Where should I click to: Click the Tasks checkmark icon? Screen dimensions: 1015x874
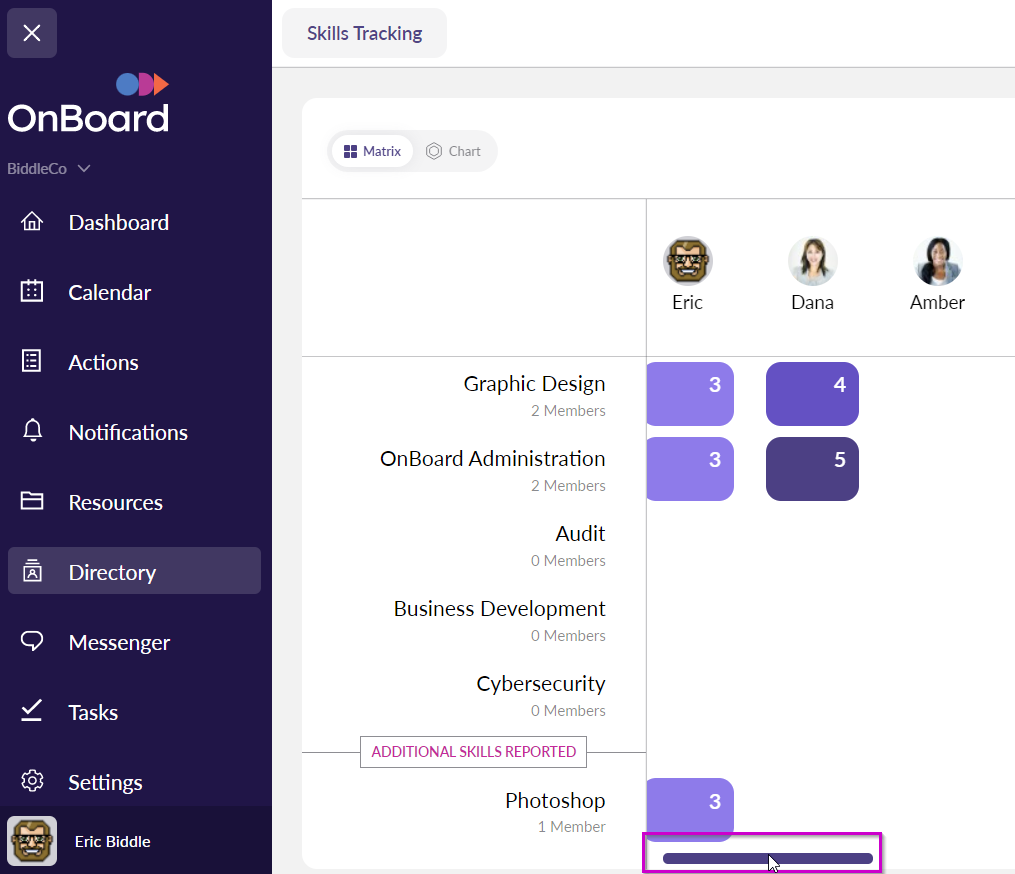click(32, 711)
